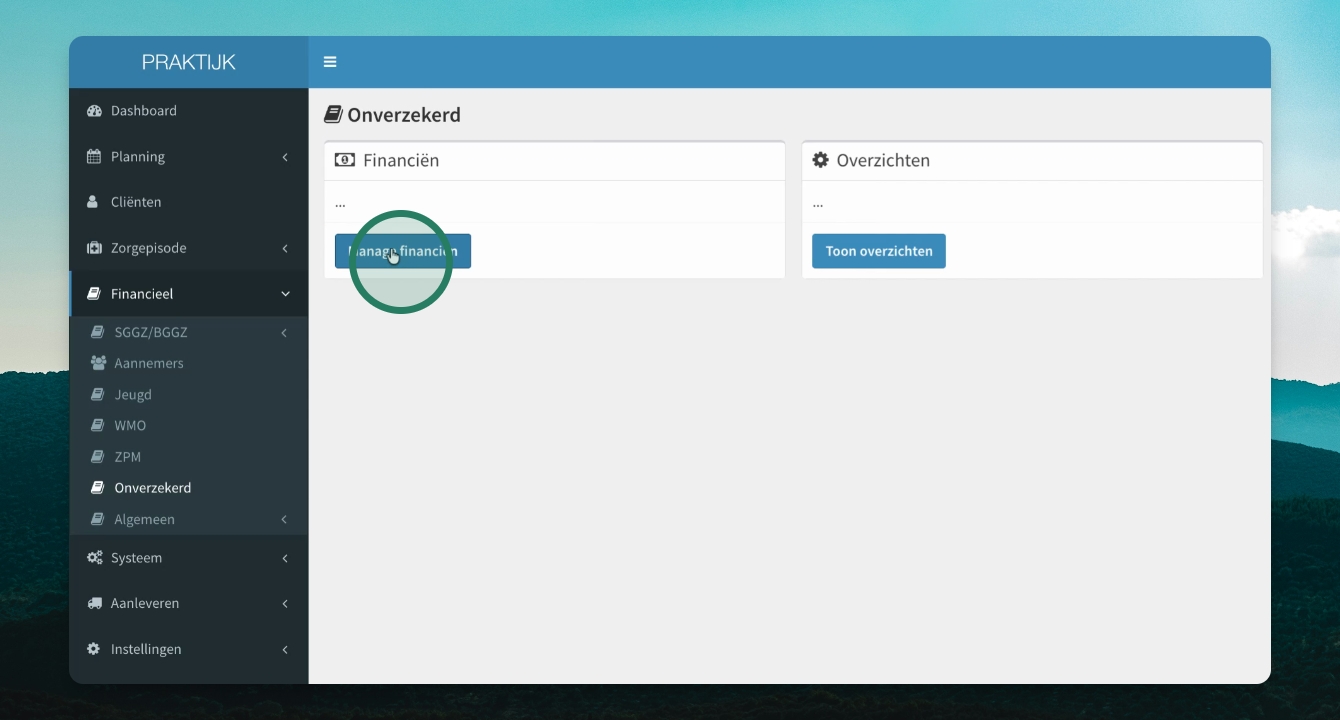The image size is (1340, 720).
Task: Collapse the Financieel menu chevron
Action: pyautogui.click(x=285, y=294)
